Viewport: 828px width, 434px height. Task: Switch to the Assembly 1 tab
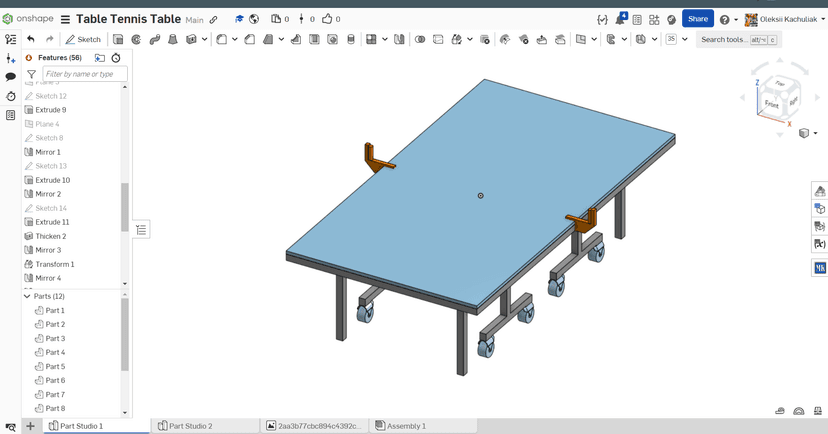[x=405, y=426]
